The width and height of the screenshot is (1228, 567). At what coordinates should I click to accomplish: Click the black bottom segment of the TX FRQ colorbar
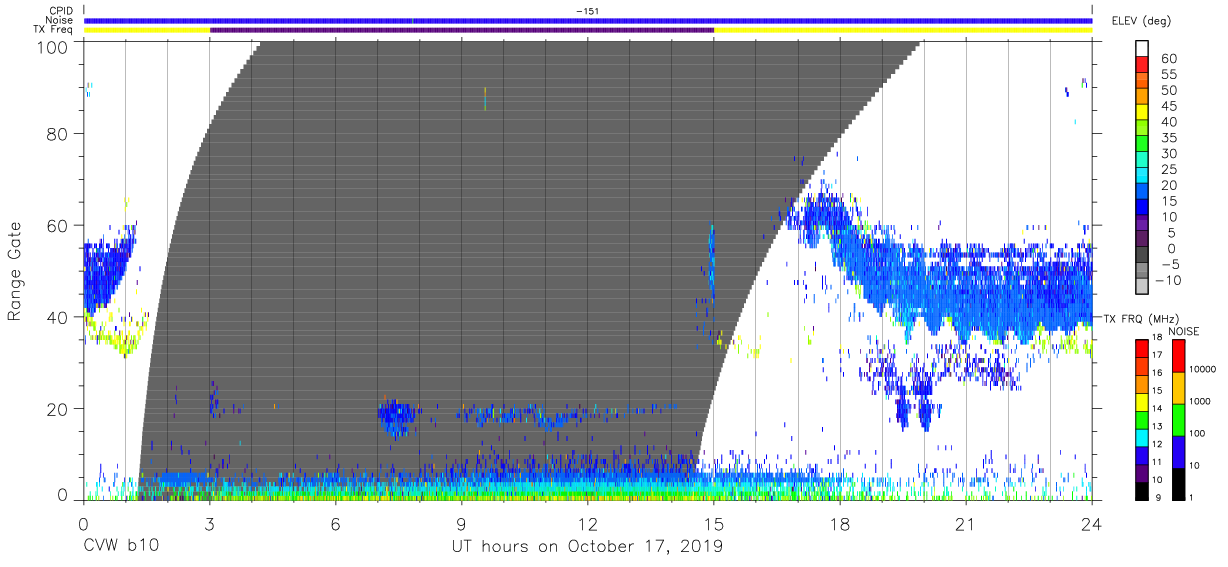1142,491
